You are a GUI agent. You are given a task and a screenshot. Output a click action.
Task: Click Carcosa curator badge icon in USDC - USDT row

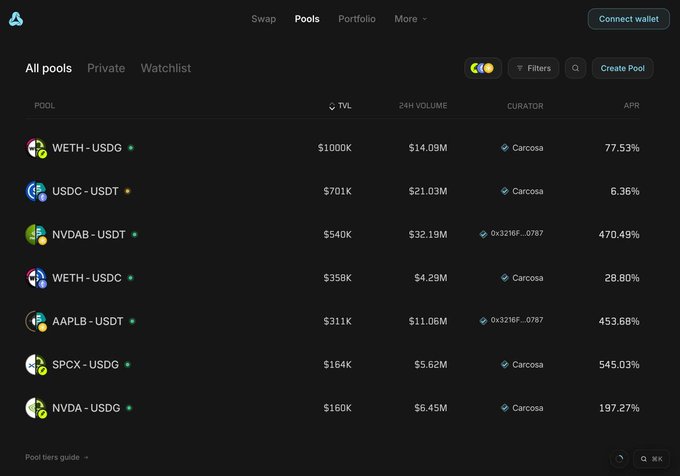click(505, 191)
